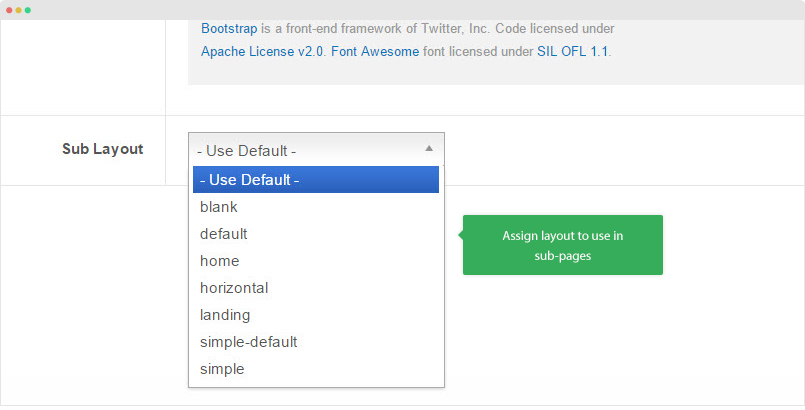
Task: Click the gray license description box
Action: coord(496,52)
